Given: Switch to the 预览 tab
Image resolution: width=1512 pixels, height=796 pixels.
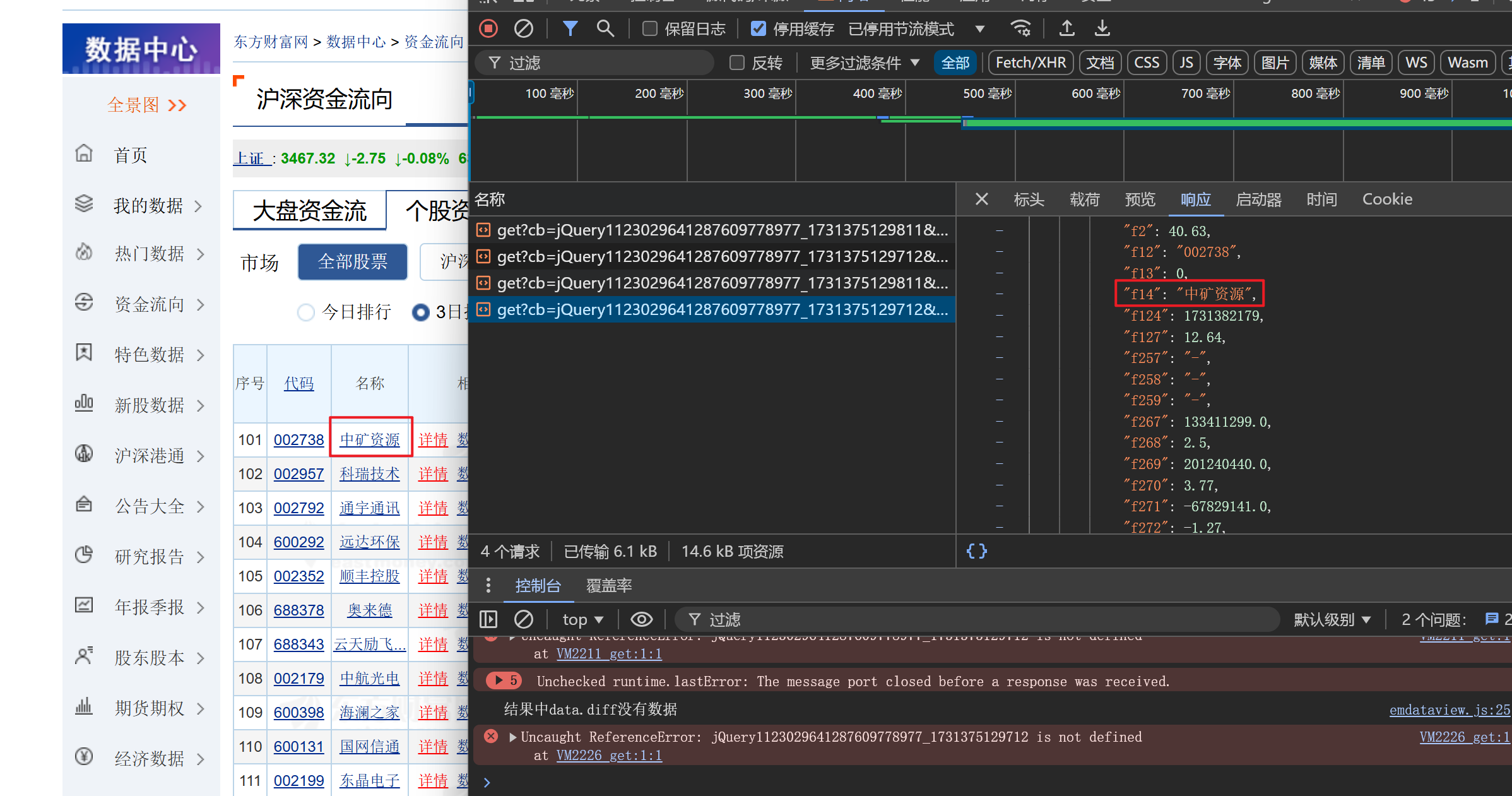Looking at the screenshot, I should [x=1140, y=199].
